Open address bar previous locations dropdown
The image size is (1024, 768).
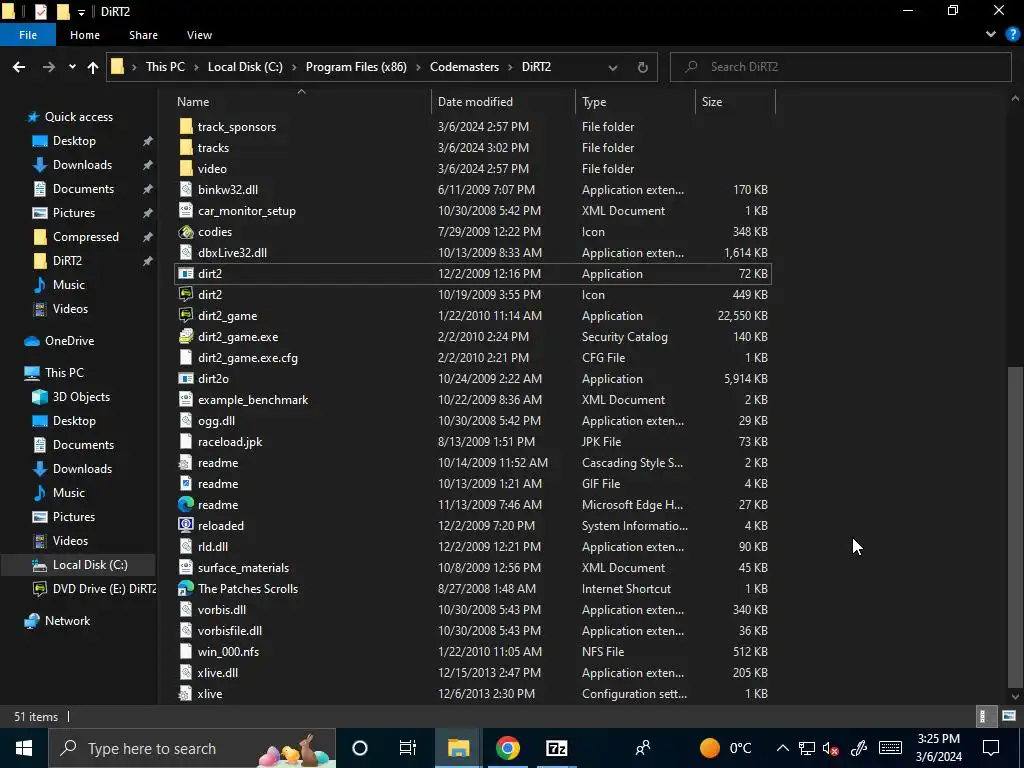pyautogui.click(x=613, y=67)
